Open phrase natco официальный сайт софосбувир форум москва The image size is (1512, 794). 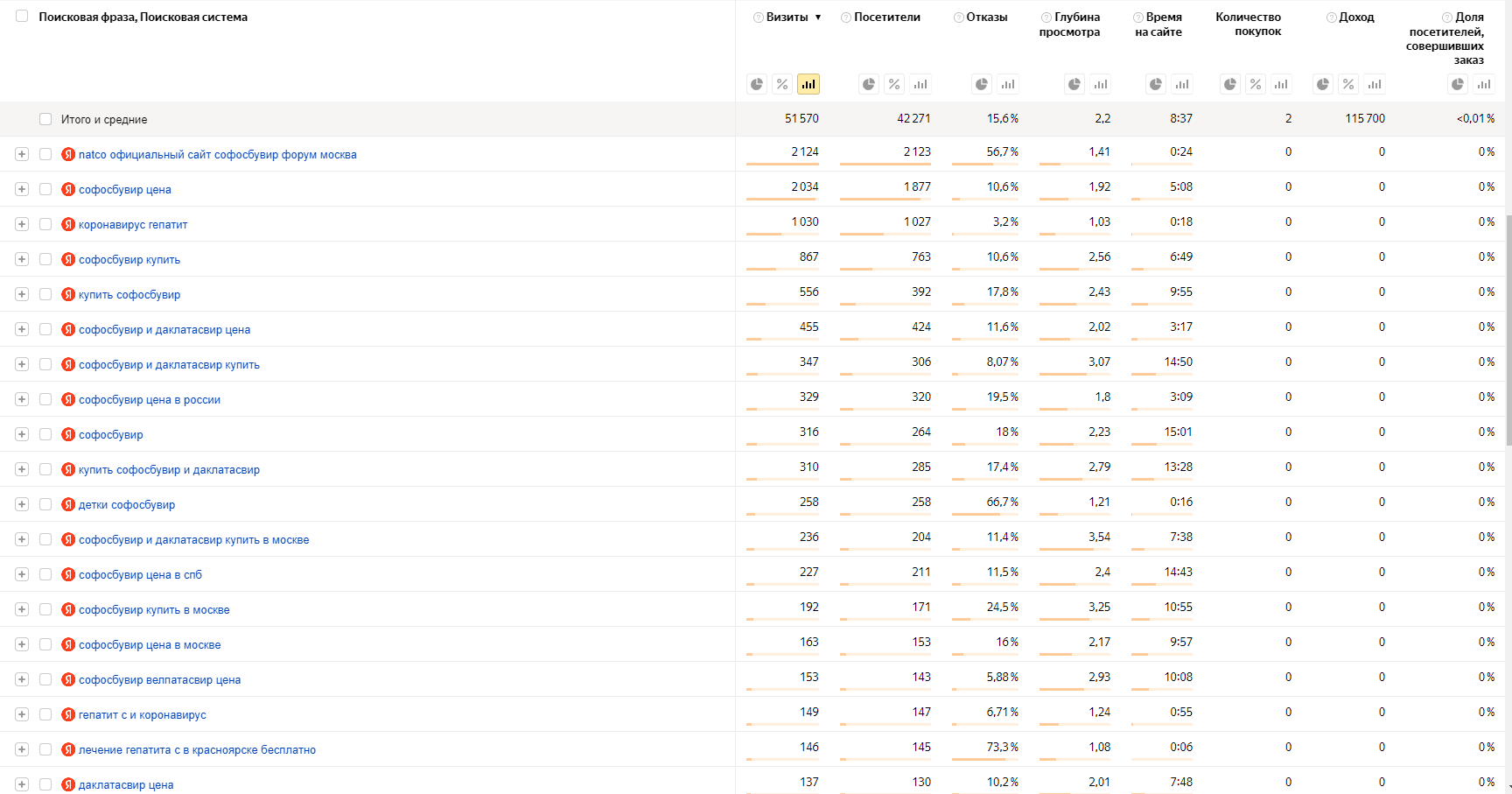(x=218, y=154)
